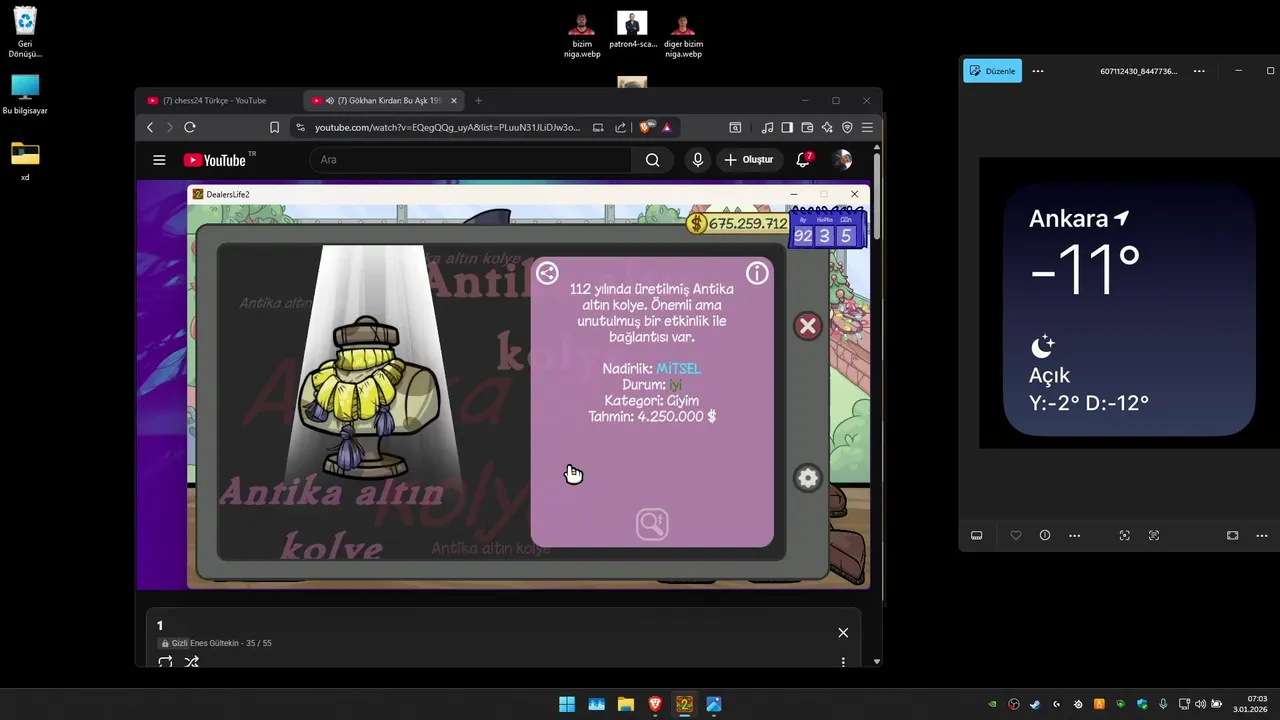Image resolution: width=1280 pixels, height=720 pixels.
Task: Click the browser page vertical scrollbar
Action: point(877,195)
